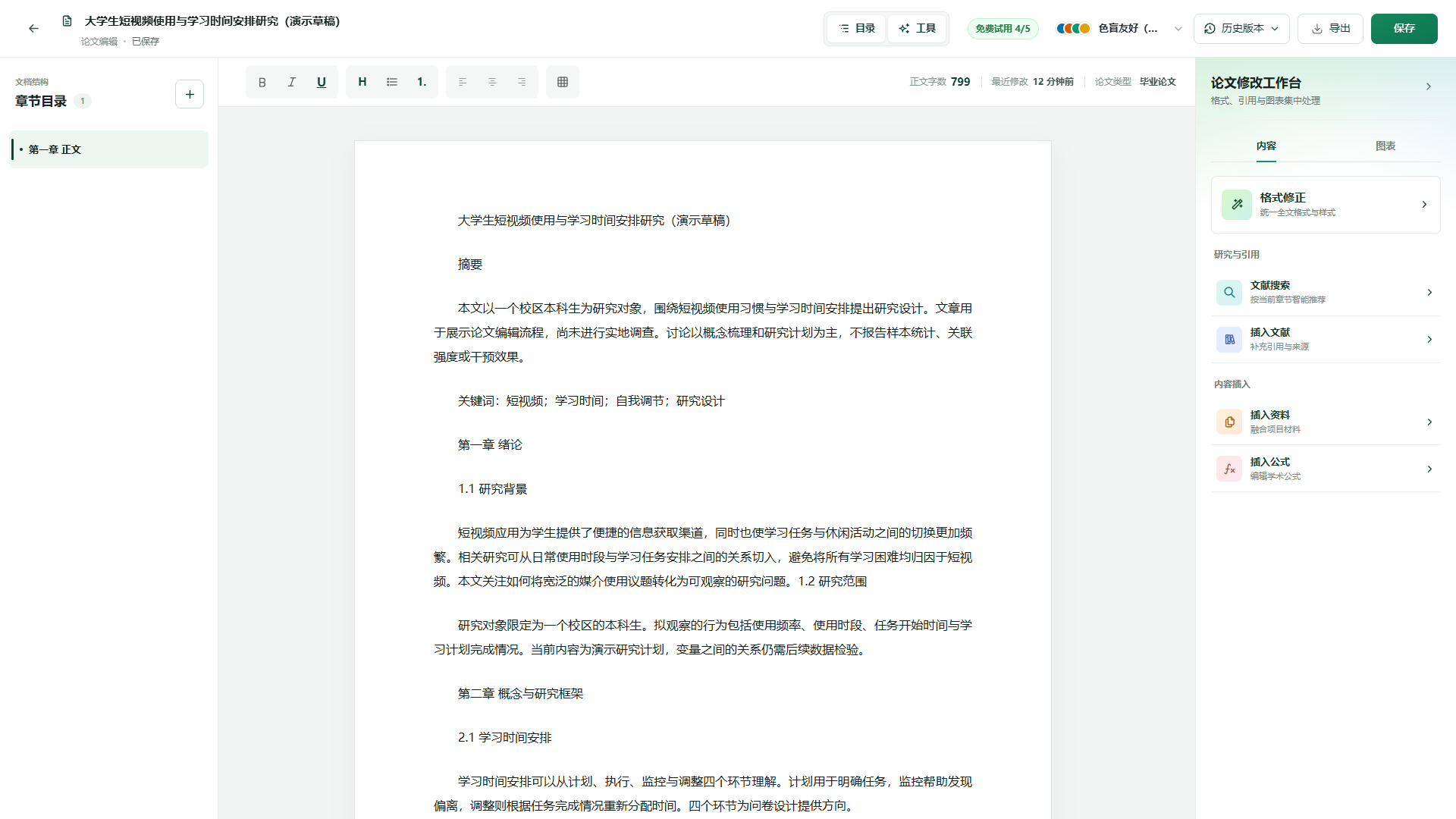The height and width of the screenshot is (819, 1456).
Task: Click the 第一章 绪论 heading text
Action: coord(490,444)
